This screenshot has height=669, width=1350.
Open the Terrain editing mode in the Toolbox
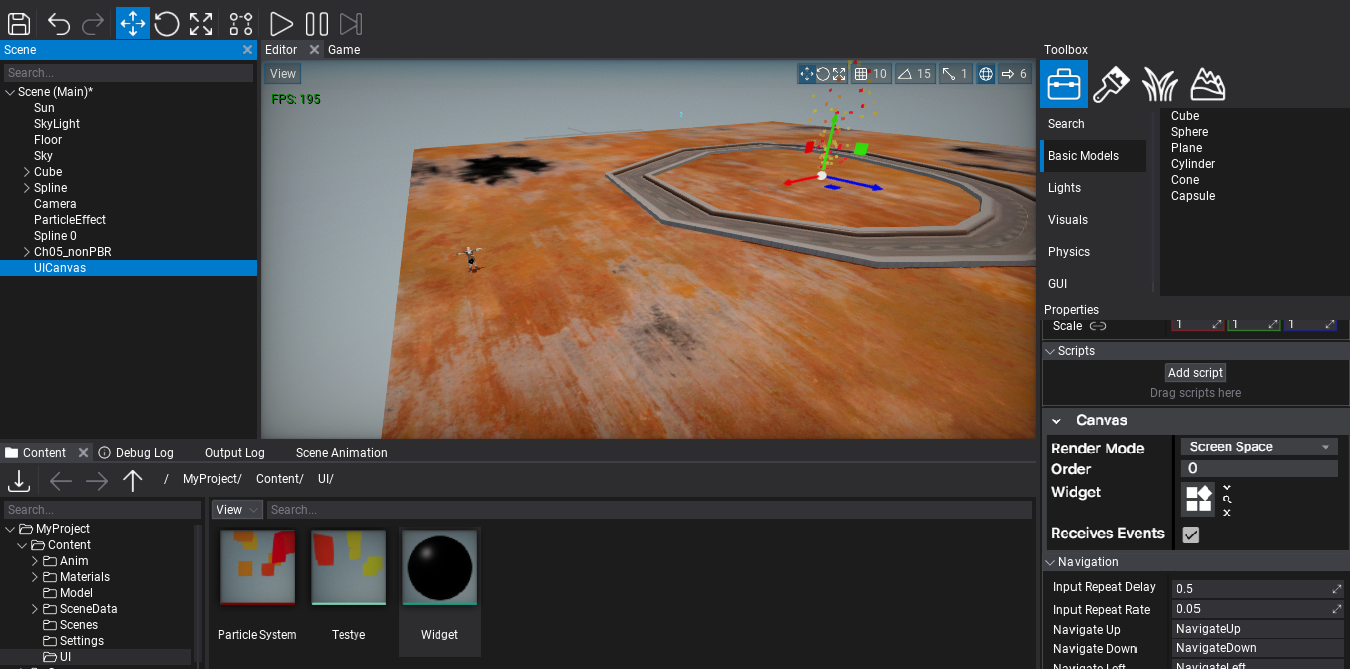[x=1208, y=84]
